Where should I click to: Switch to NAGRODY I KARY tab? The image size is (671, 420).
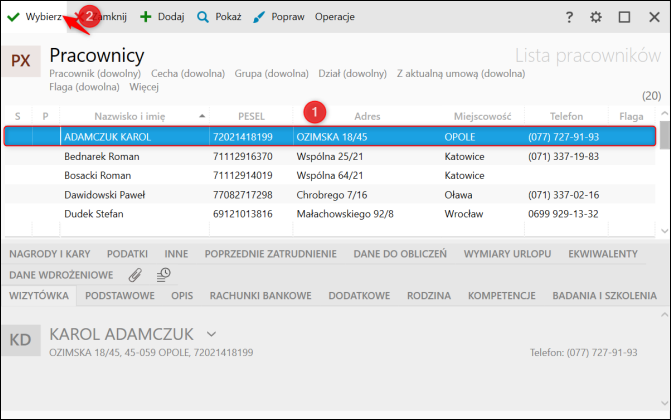[50, 254]
